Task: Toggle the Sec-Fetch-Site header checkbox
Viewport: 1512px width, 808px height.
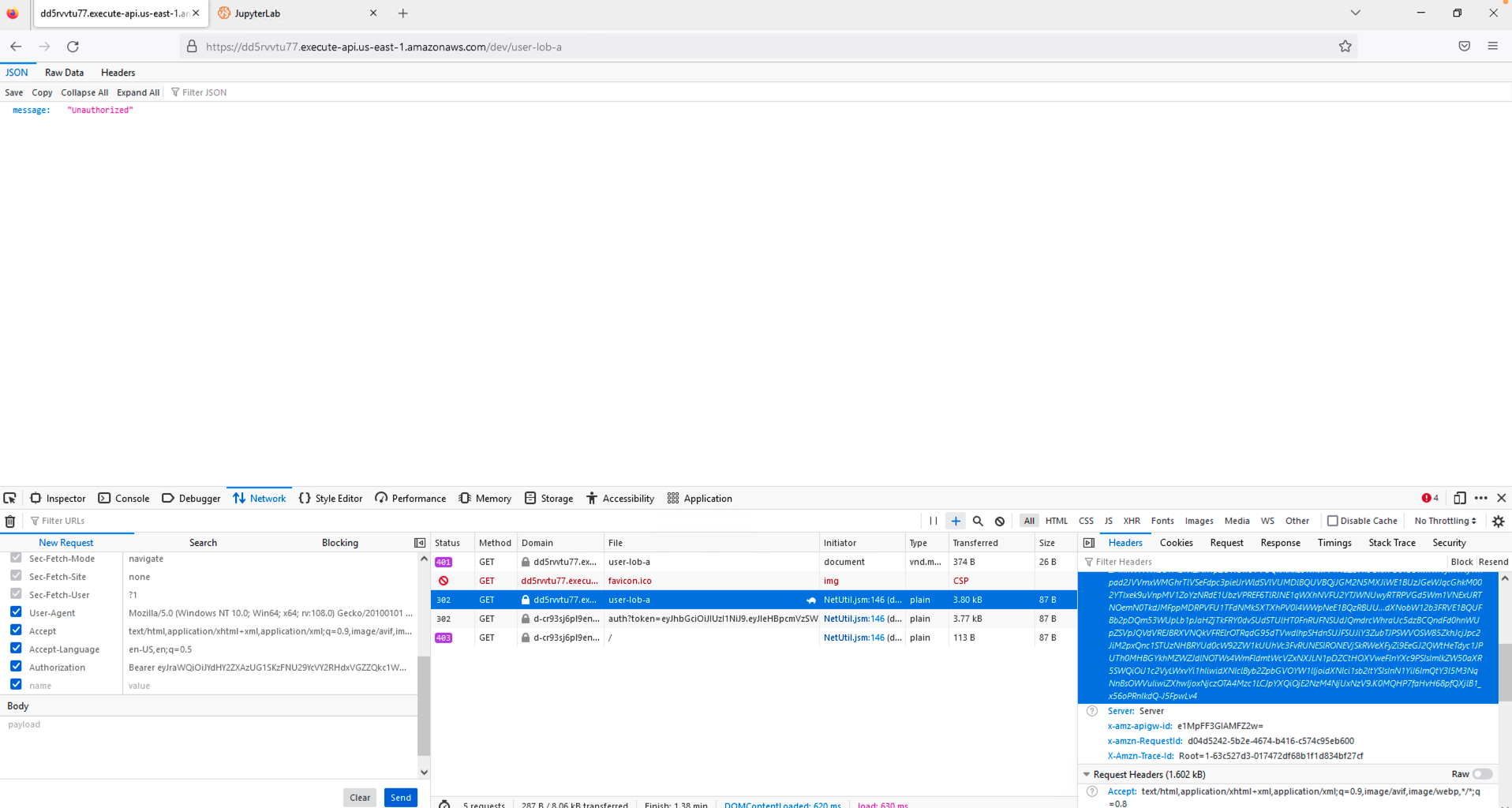Action: pos(16,575)
